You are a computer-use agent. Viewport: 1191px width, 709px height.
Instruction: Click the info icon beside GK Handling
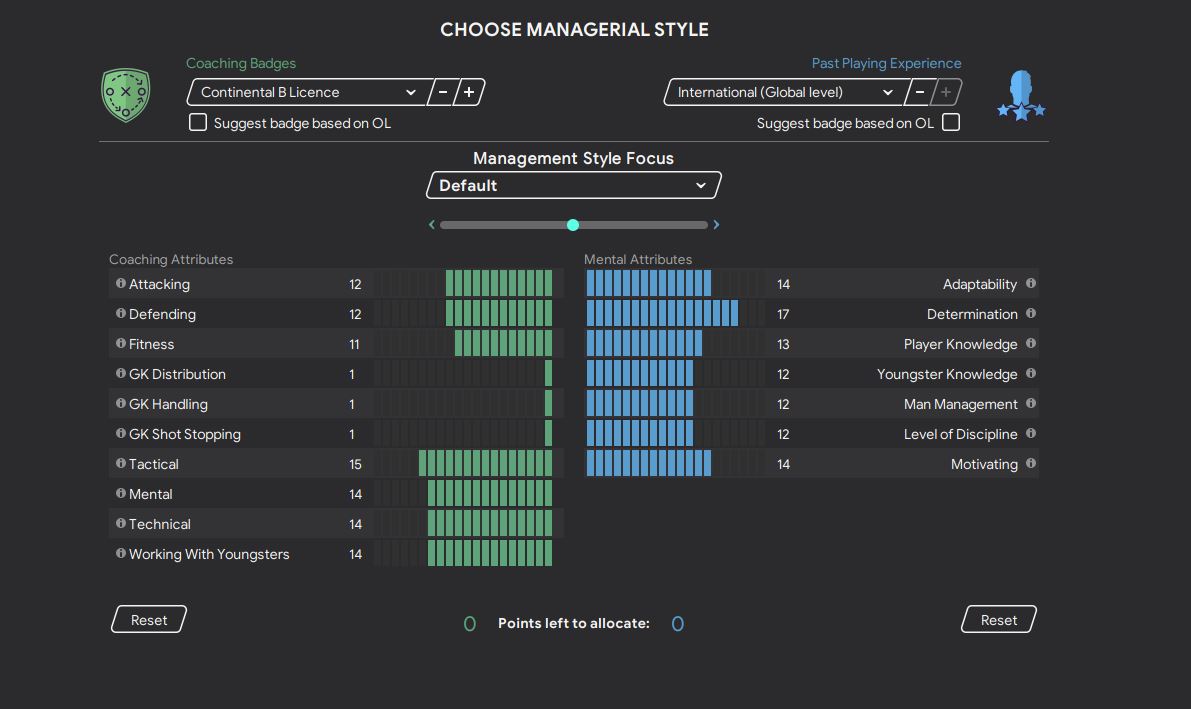[121, 404]
